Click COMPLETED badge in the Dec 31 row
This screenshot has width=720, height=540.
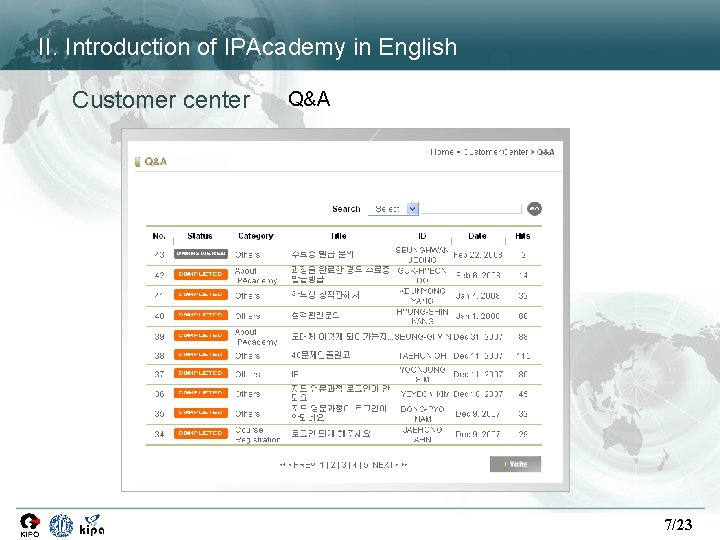[201, 336]
